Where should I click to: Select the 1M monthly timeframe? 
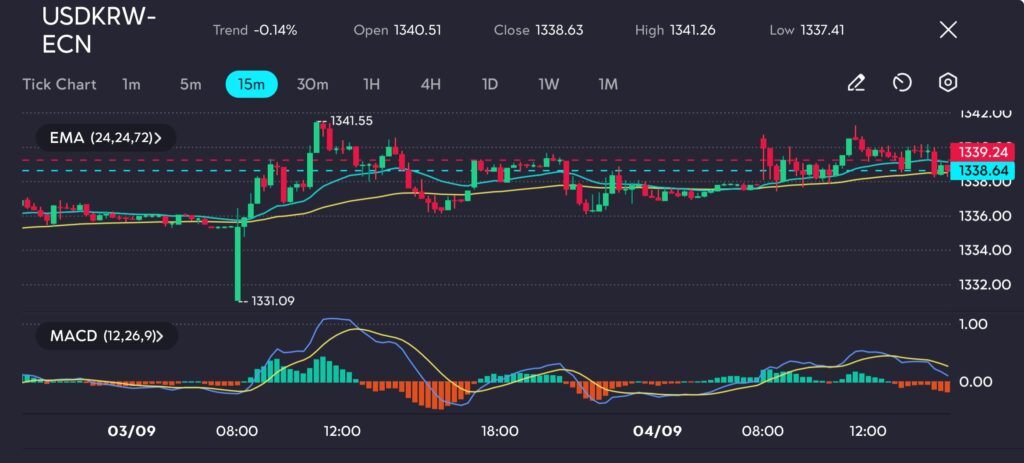point(607,84)
